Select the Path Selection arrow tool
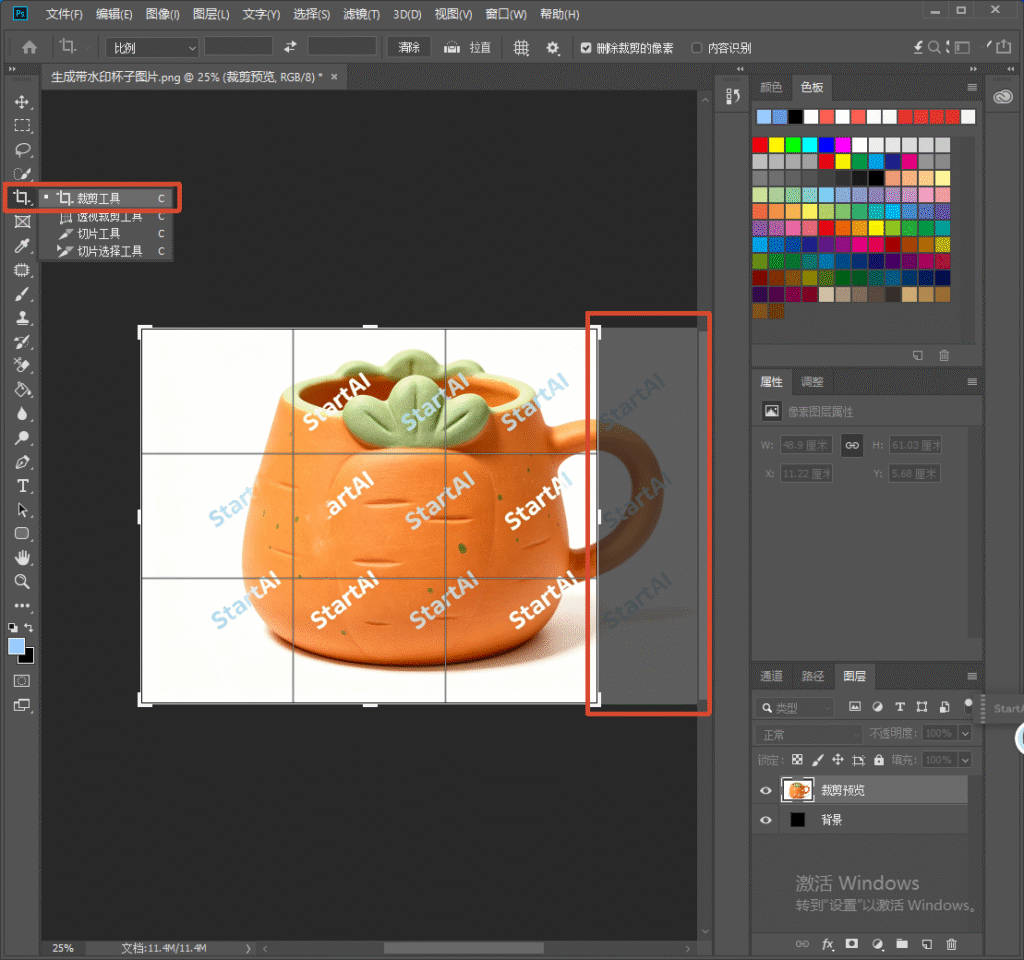 pyautogui.click(x=22, y=510)
